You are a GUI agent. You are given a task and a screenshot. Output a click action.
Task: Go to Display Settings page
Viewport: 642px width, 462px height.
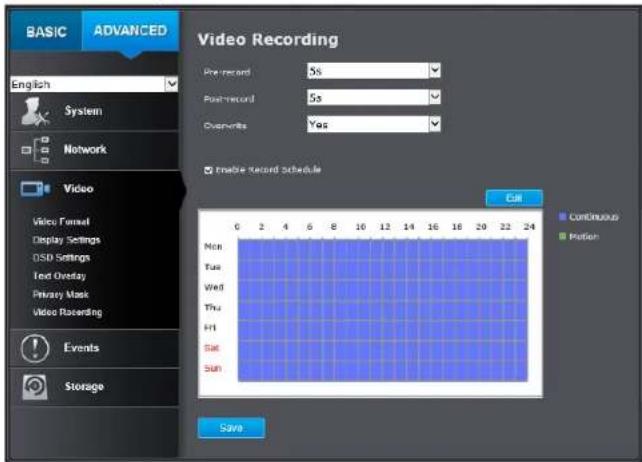tap(66, 240)
